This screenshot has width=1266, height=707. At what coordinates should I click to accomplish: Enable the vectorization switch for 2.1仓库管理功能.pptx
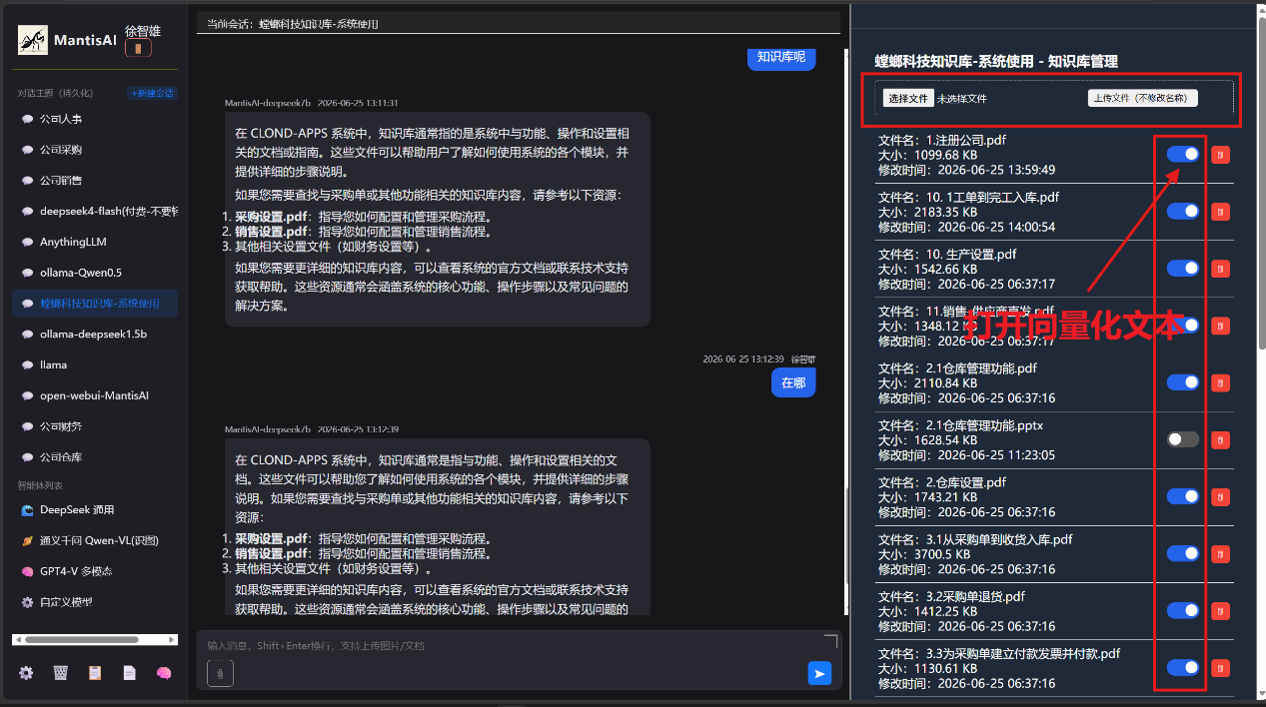click(x=1183, y=439)
